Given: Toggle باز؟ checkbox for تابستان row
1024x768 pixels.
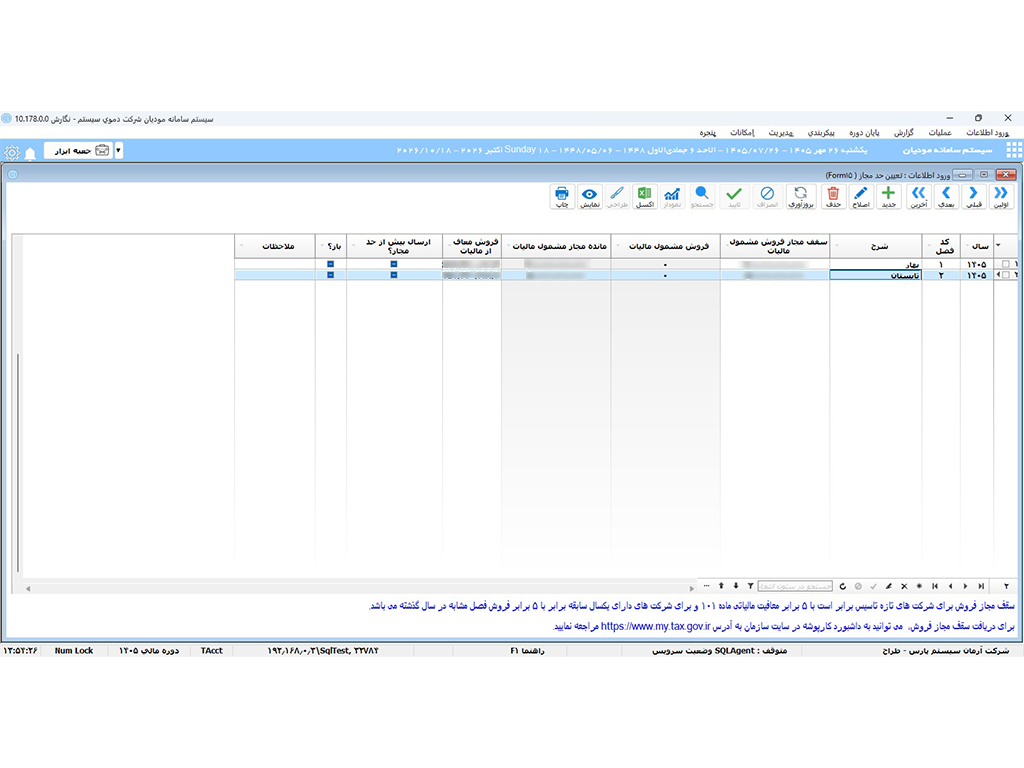Looking at the screenshot, I should [x=330, y=275].
